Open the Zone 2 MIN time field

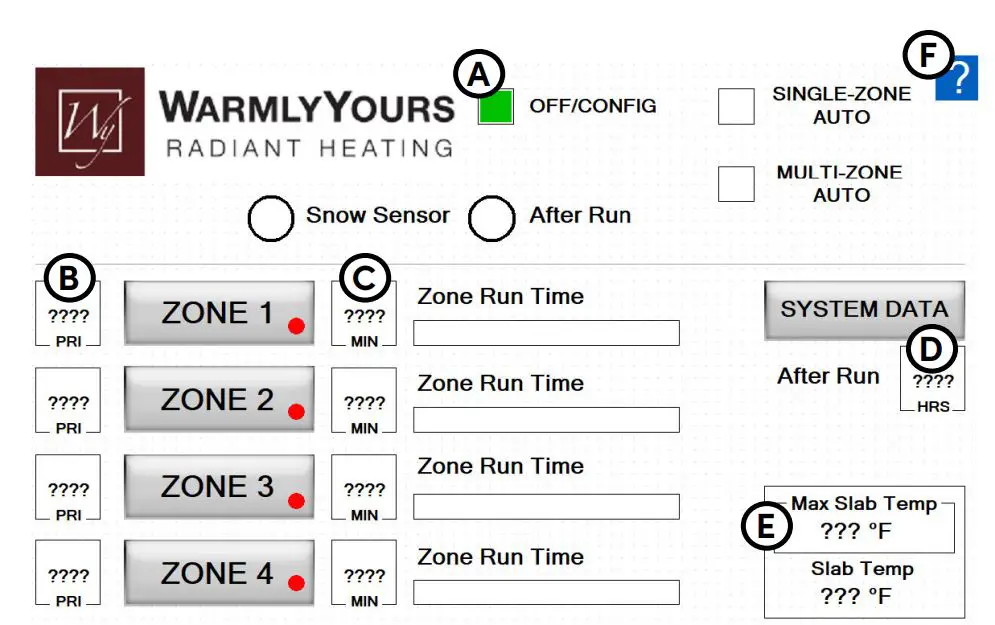pyautogui.click(x=364, y=402)
